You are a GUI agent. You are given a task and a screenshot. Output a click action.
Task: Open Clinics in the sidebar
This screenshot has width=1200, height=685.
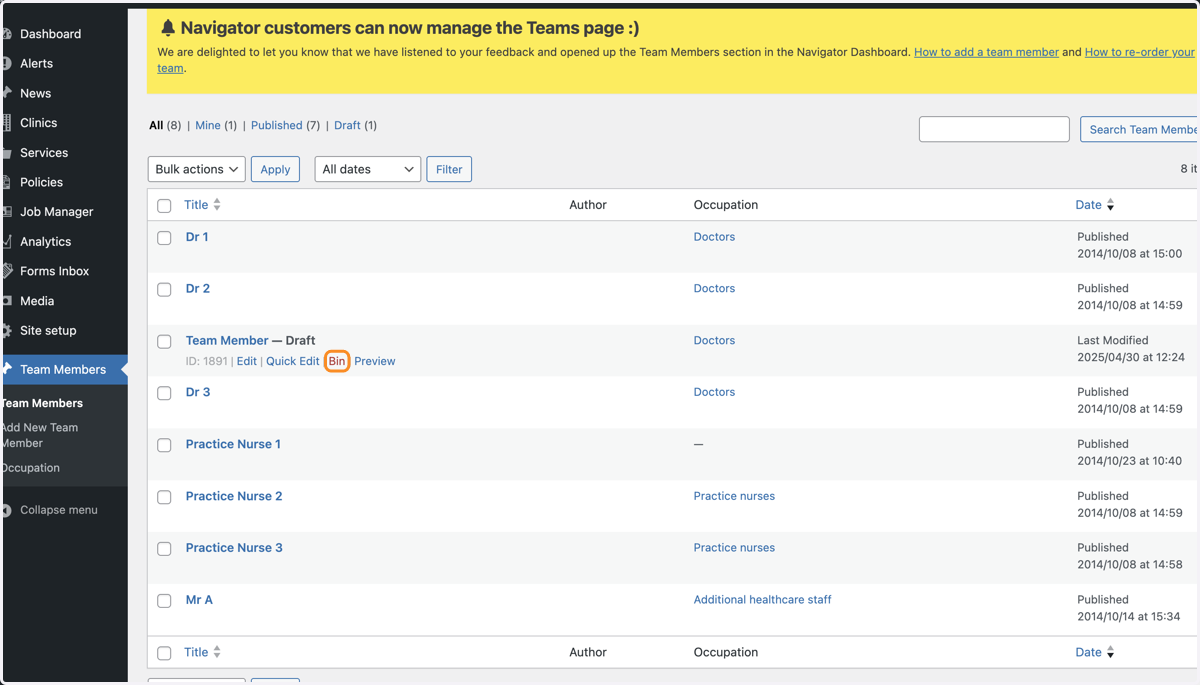click(x=39, y=123)
